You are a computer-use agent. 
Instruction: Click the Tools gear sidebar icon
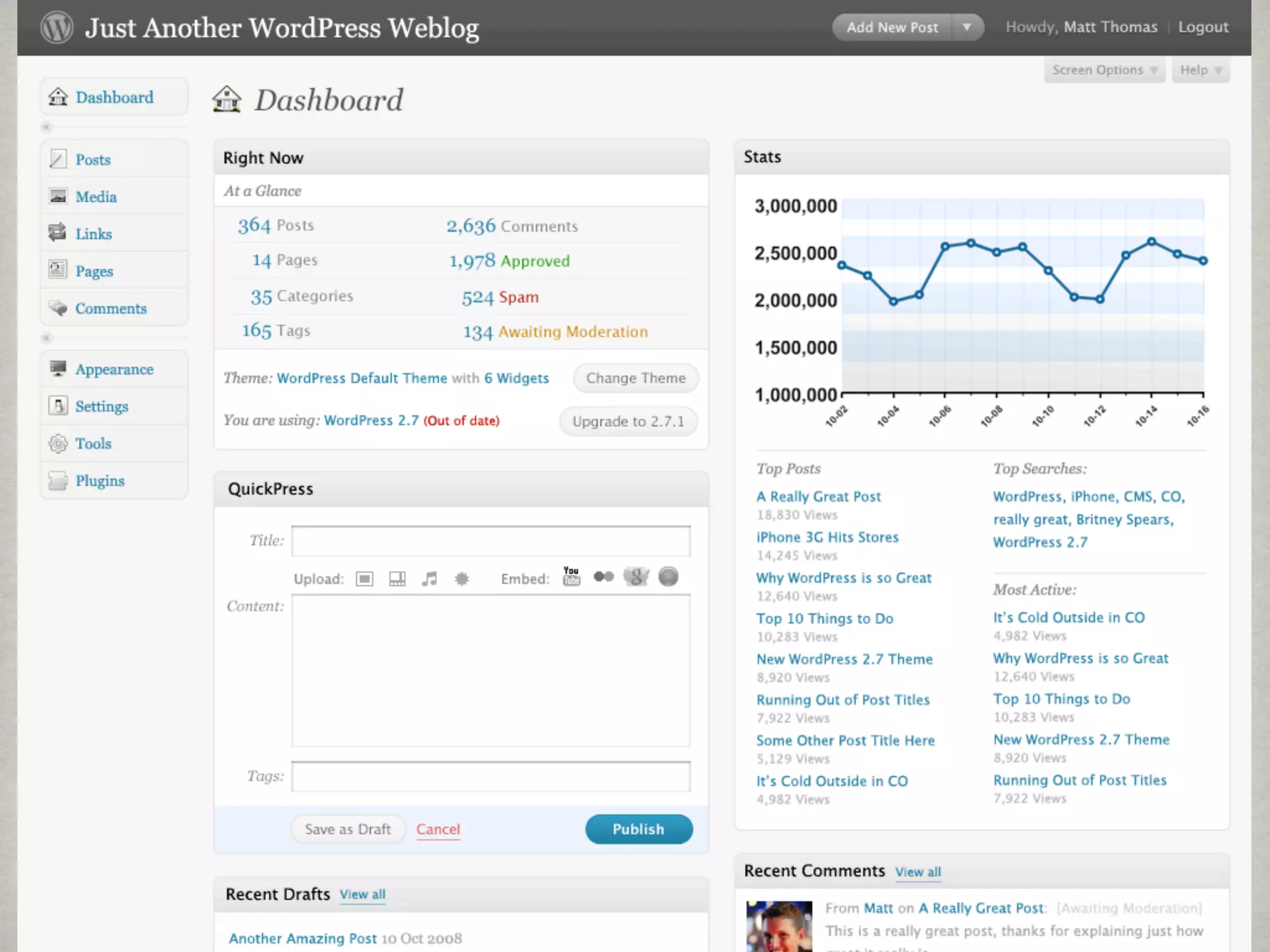pyautogui.click(x=58, y=444)
